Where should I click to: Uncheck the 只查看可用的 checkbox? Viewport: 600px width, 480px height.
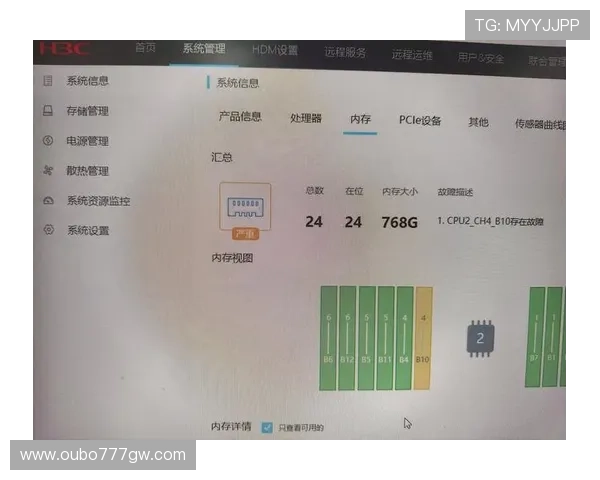(267, 428)
